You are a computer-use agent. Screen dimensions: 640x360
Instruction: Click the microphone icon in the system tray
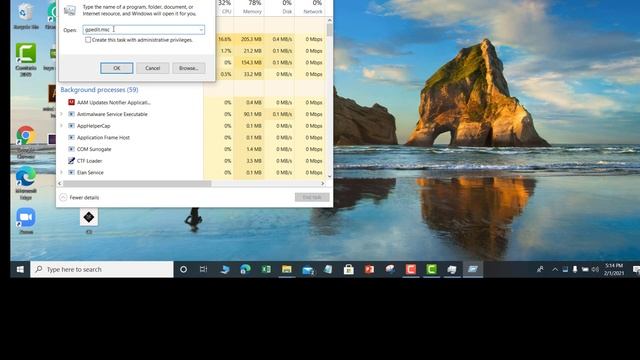(575, 269)
